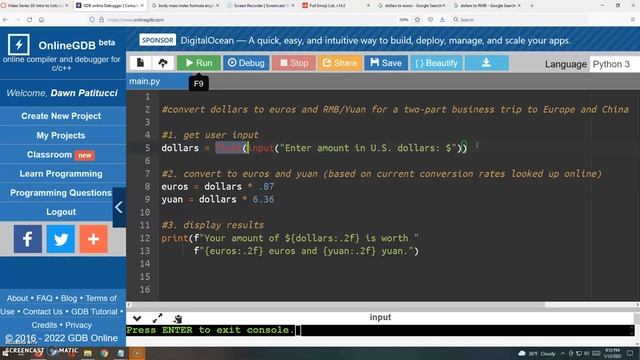Open the Credits link
This screenshot has height=360, width=640.
pyautogui.click(x=44, y=325)
